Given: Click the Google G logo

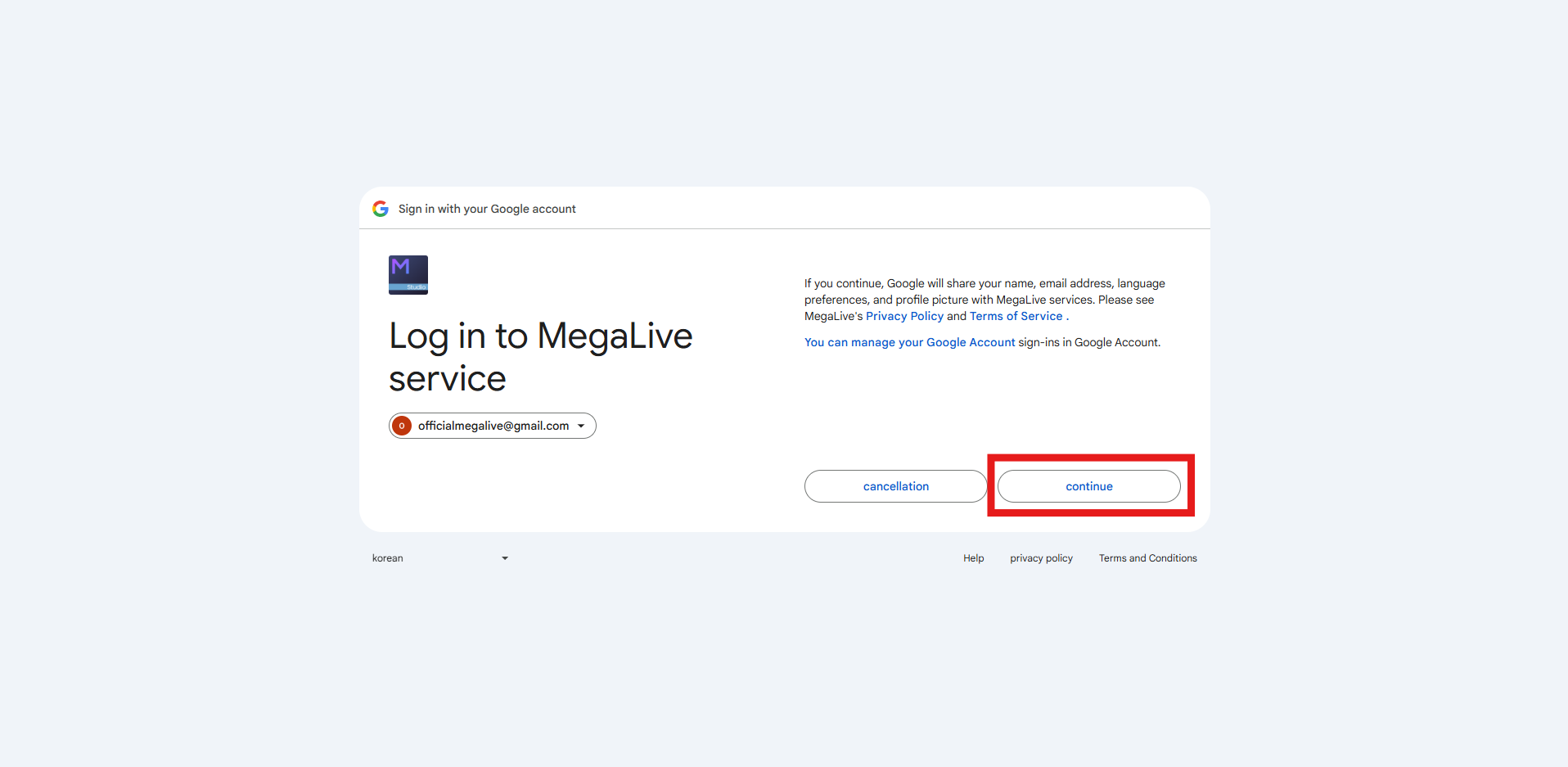Looking at the screenshot, I should [381, 209].
